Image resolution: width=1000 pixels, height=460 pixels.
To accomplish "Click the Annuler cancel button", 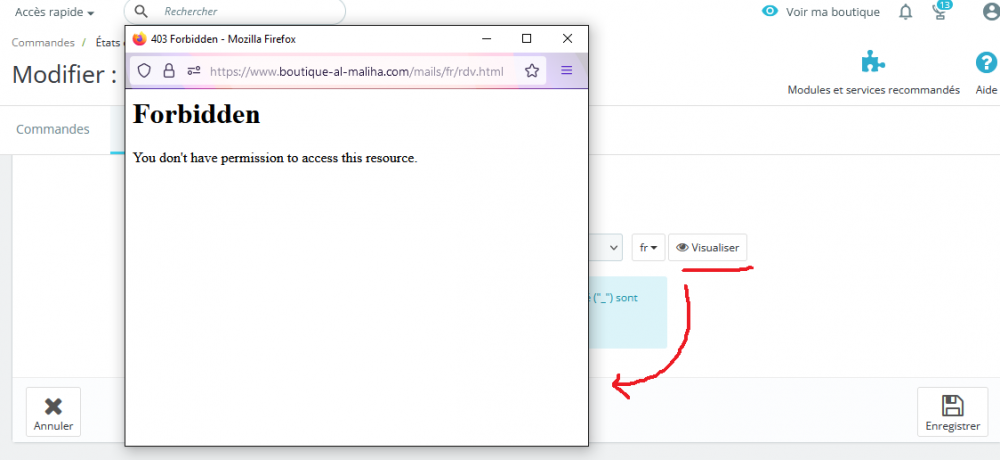I will [54, 412].
